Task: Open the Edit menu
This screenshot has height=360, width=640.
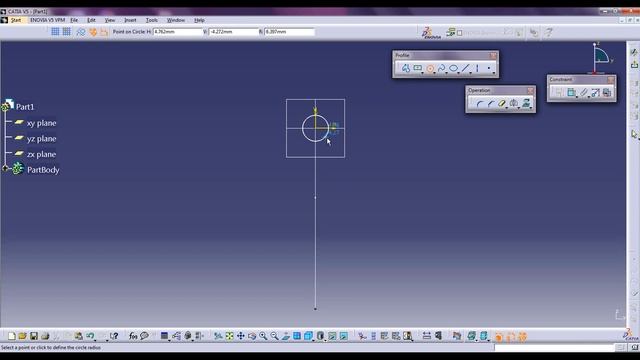Action: tap(91, 20)
